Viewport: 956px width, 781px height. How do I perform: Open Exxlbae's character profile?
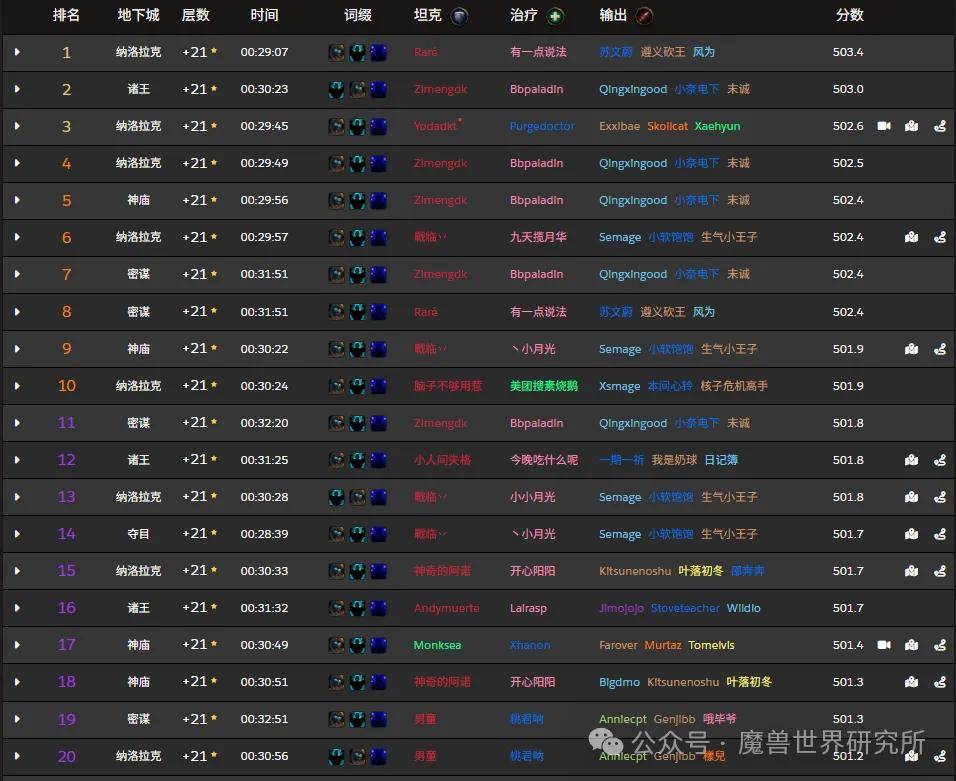[619, 126]
